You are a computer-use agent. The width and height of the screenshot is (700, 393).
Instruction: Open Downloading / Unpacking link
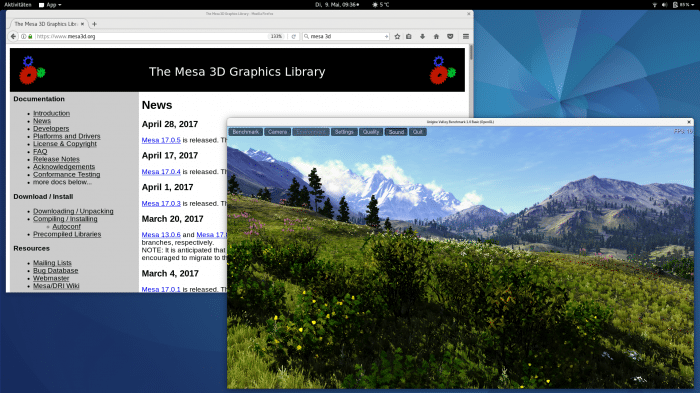[x=73, y=211]
